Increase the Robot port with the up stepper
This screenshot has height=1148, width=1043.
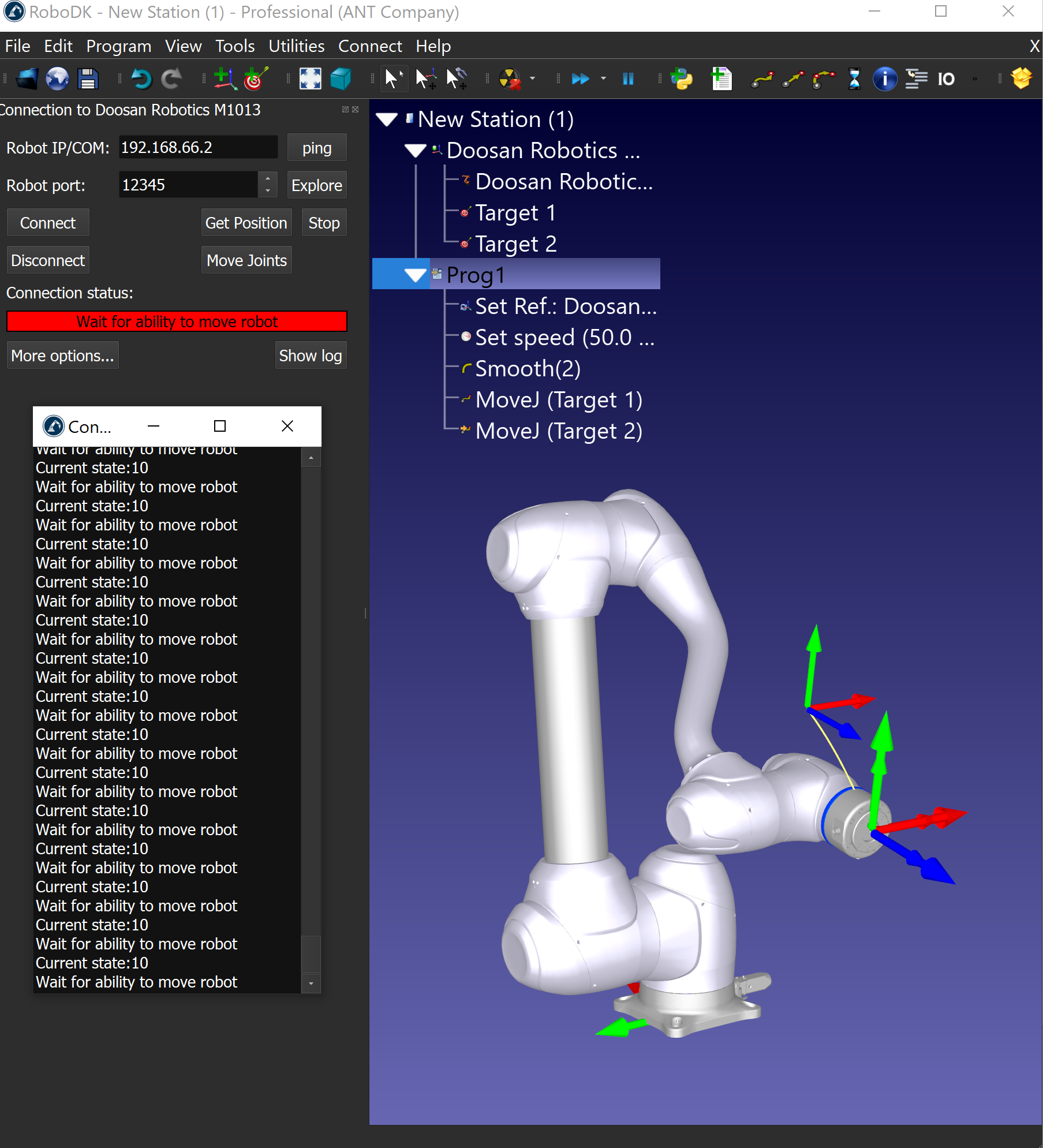[x=267, y=180]
